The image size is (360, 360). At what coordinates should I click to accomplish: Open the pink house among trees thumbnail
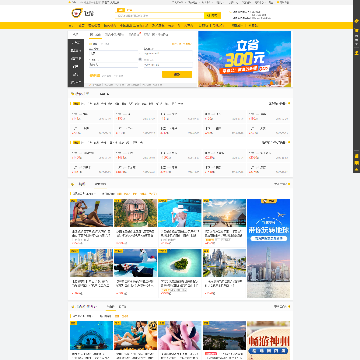(135, 213)
